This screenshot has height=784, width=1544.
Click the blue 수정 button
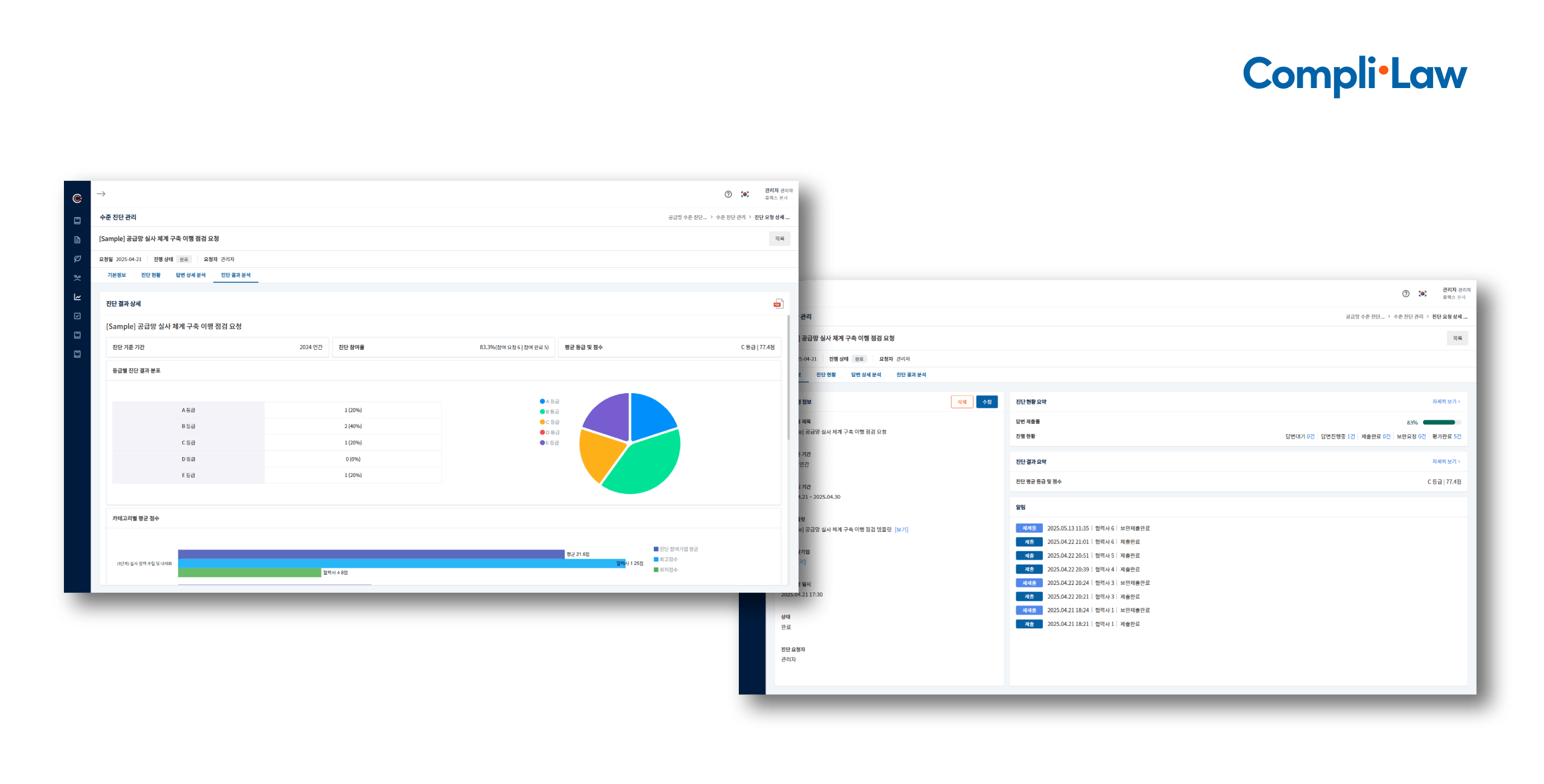pyautogui.click(x=987, y=402)
